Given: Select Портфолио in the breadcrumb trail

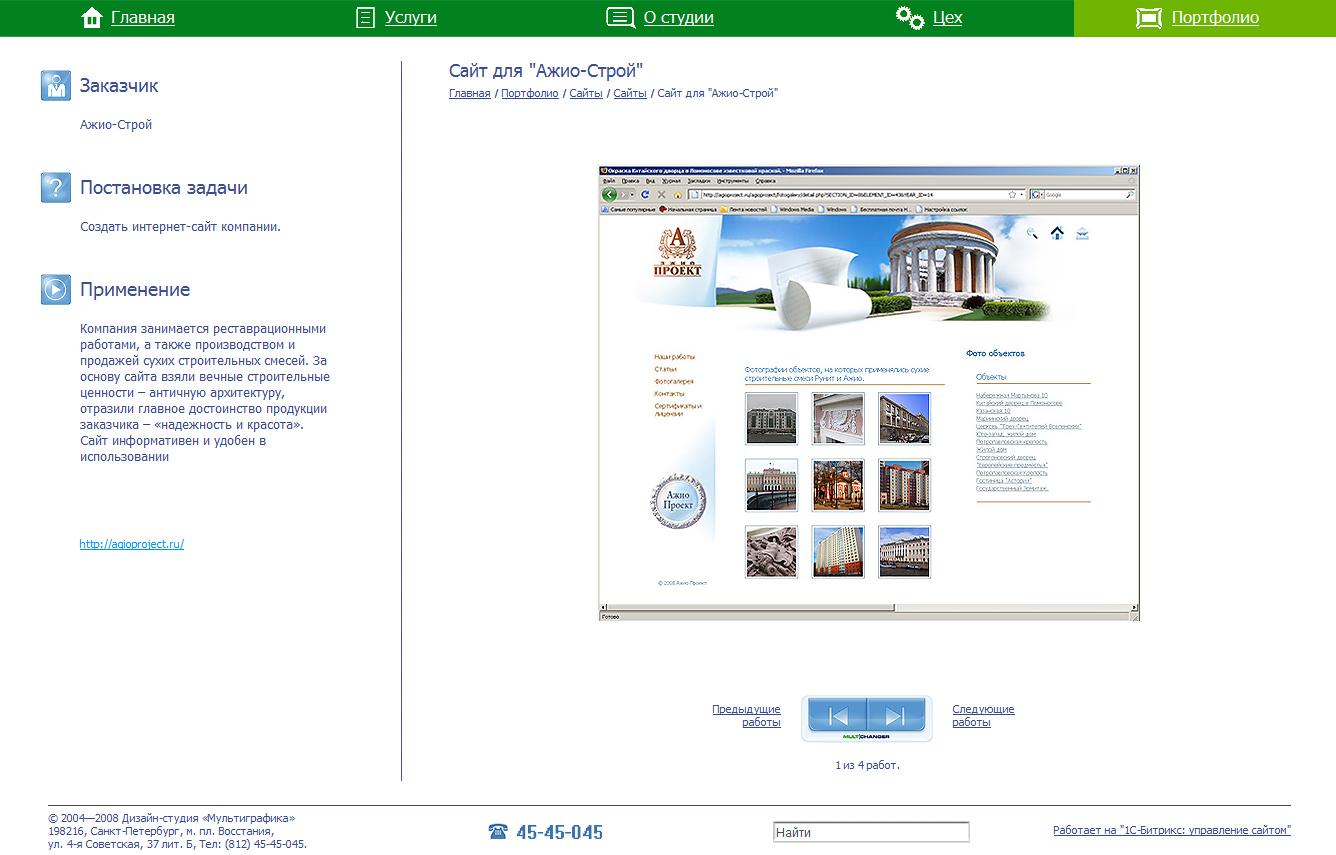Looking at the screenshot, I should point(530,94).
